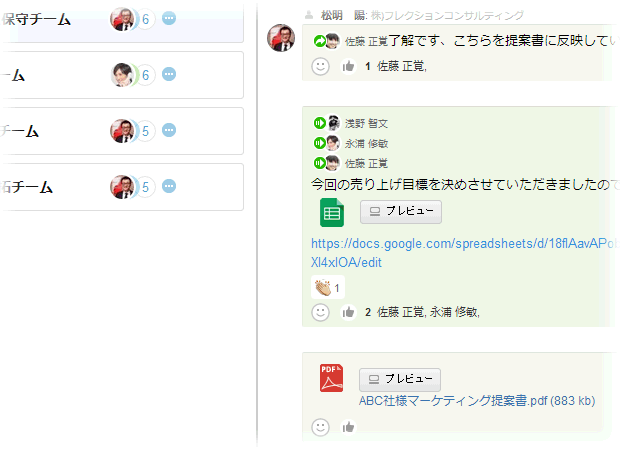Add emoji reaction to the 松明 reply

(320, 66)
